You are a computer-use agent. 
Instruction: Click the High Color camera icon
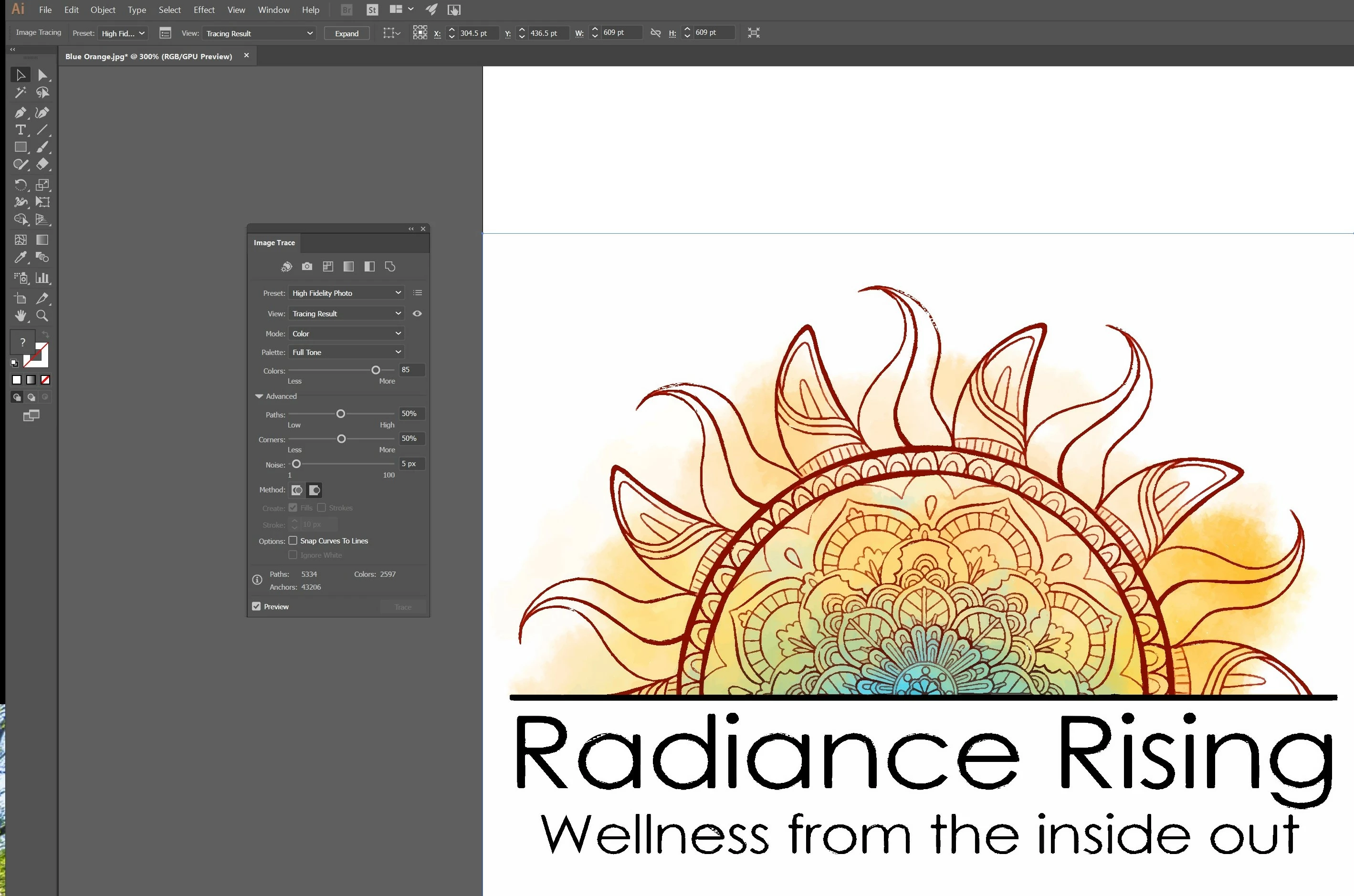pos(307,266)
